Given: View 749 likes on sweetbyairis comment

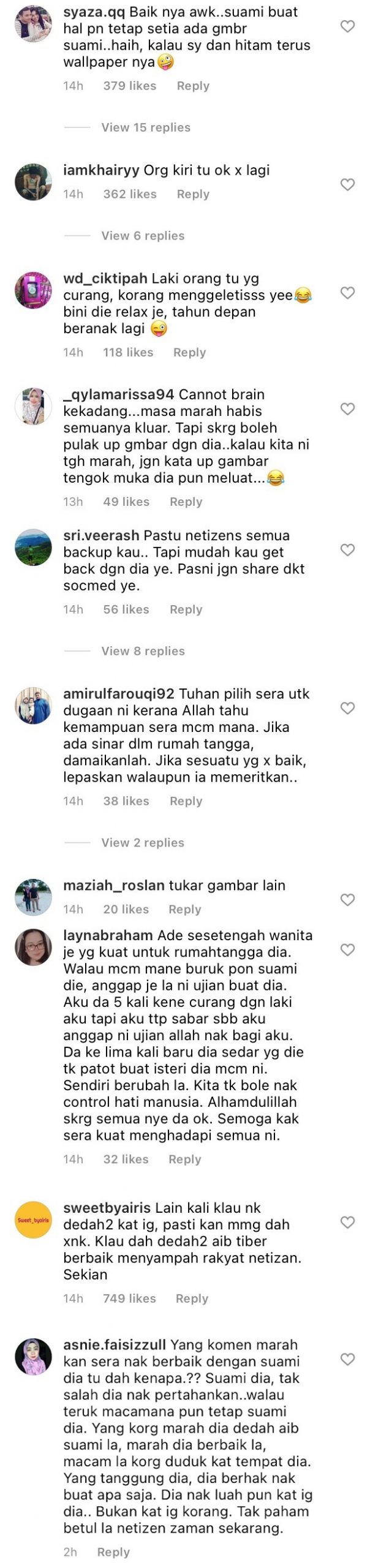Looking at the screenshot, I should coord(129,1298).
